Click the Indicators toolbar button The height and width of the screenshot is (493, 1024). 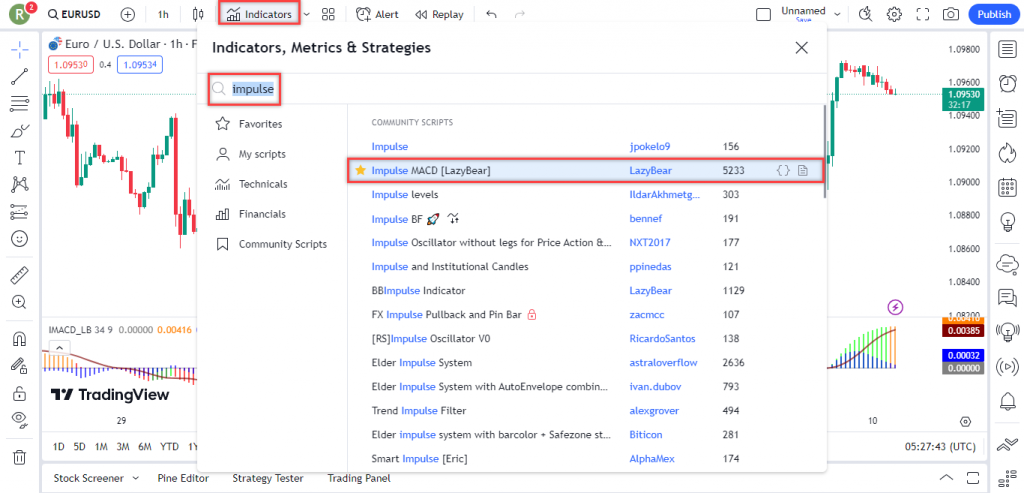click(x=259, y=14)
